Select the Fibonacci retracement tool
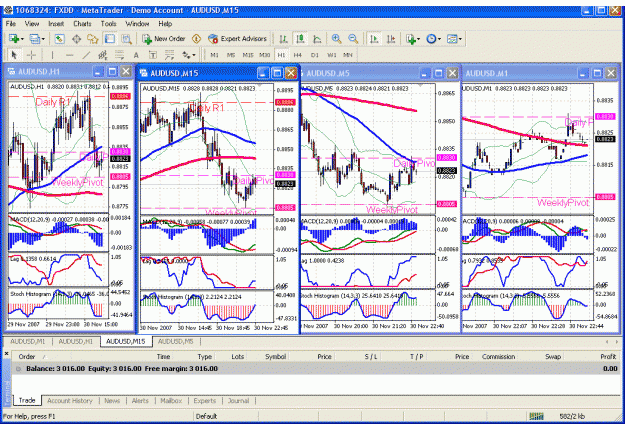 (x=119, y=55)
